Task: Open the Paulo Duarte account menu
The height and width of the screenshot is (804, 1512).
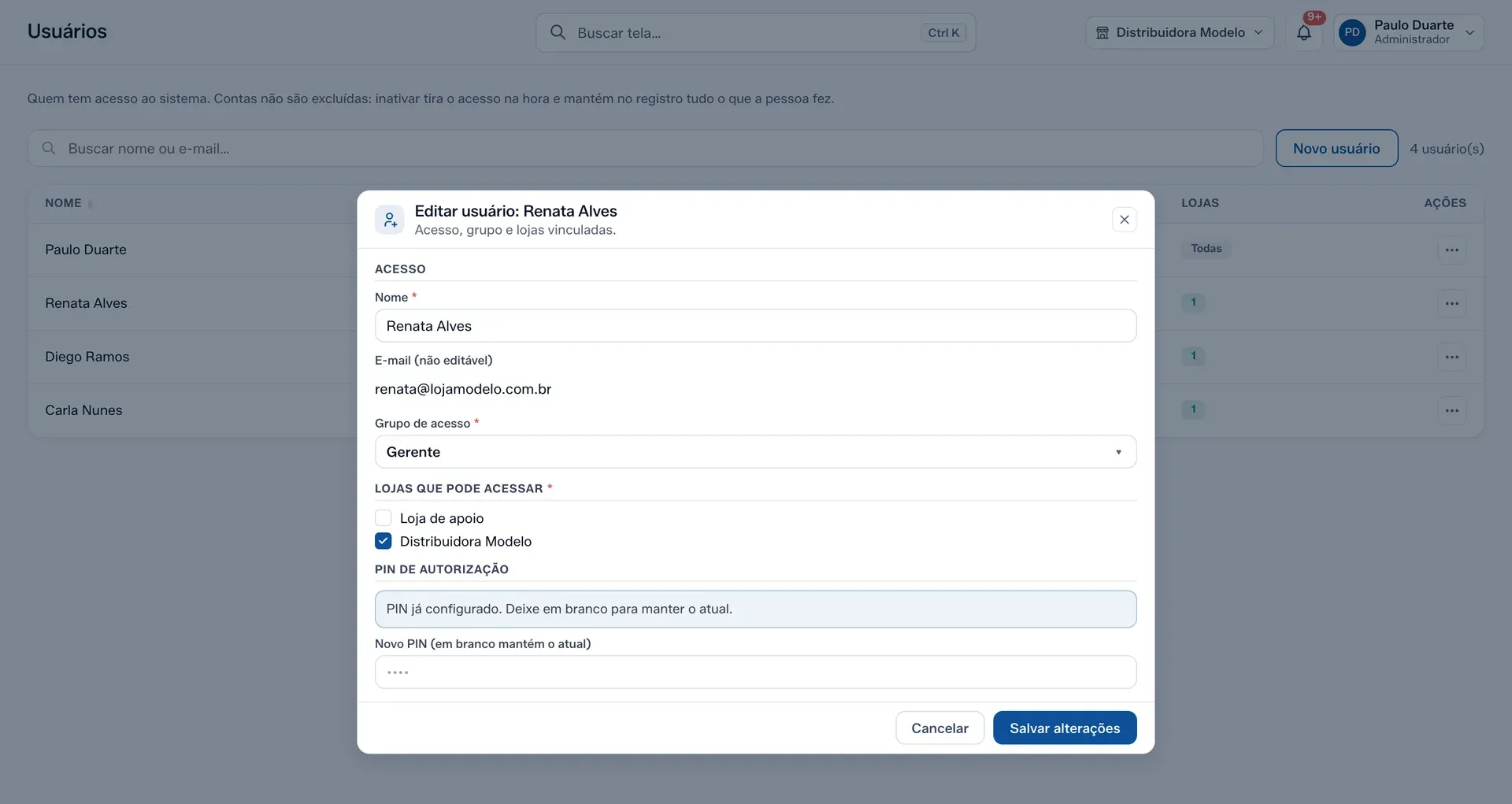Action: 1409,32
